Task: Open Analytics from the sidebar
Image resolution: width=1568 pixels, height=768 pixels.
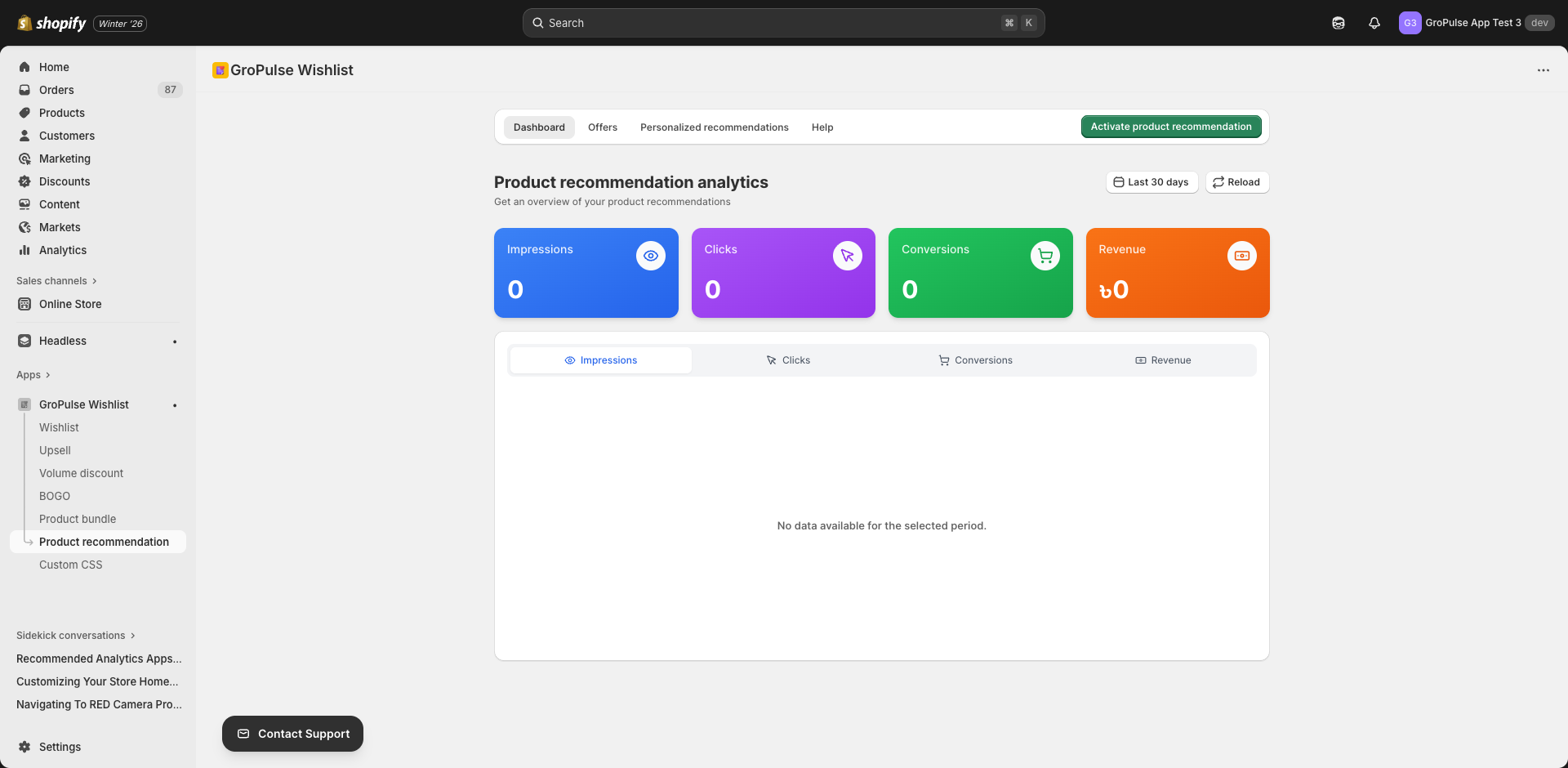Action: (62, 250)
